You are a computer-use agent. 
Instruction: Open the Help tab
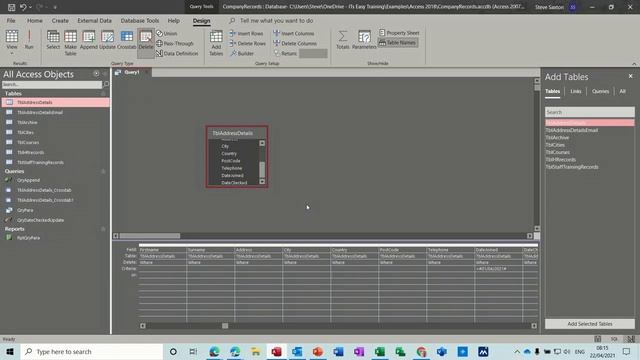(173, 20)
